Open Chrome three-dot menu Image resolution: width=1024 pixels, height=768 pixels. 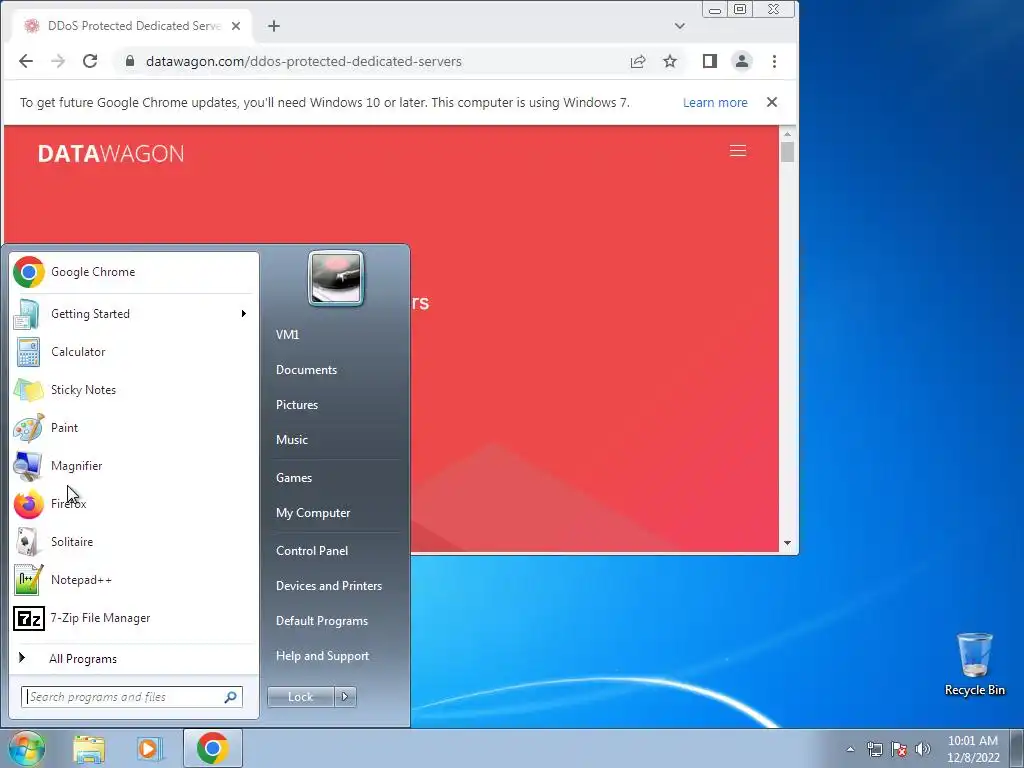click(775, 61)
